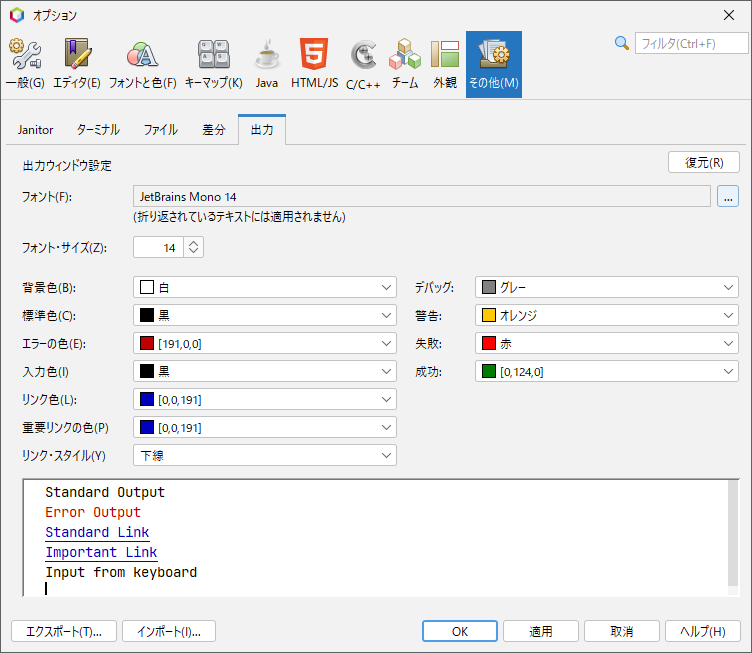Click the 'Important Link' preview link
This screenshot has width=752, height=653.
[101, 552]
